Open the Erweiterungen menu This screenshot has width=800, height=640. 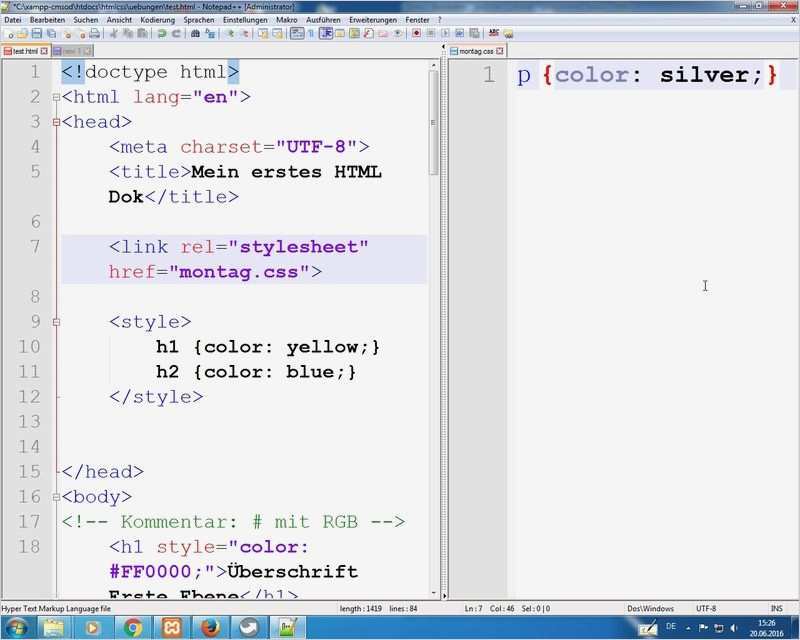click(373, 20)
